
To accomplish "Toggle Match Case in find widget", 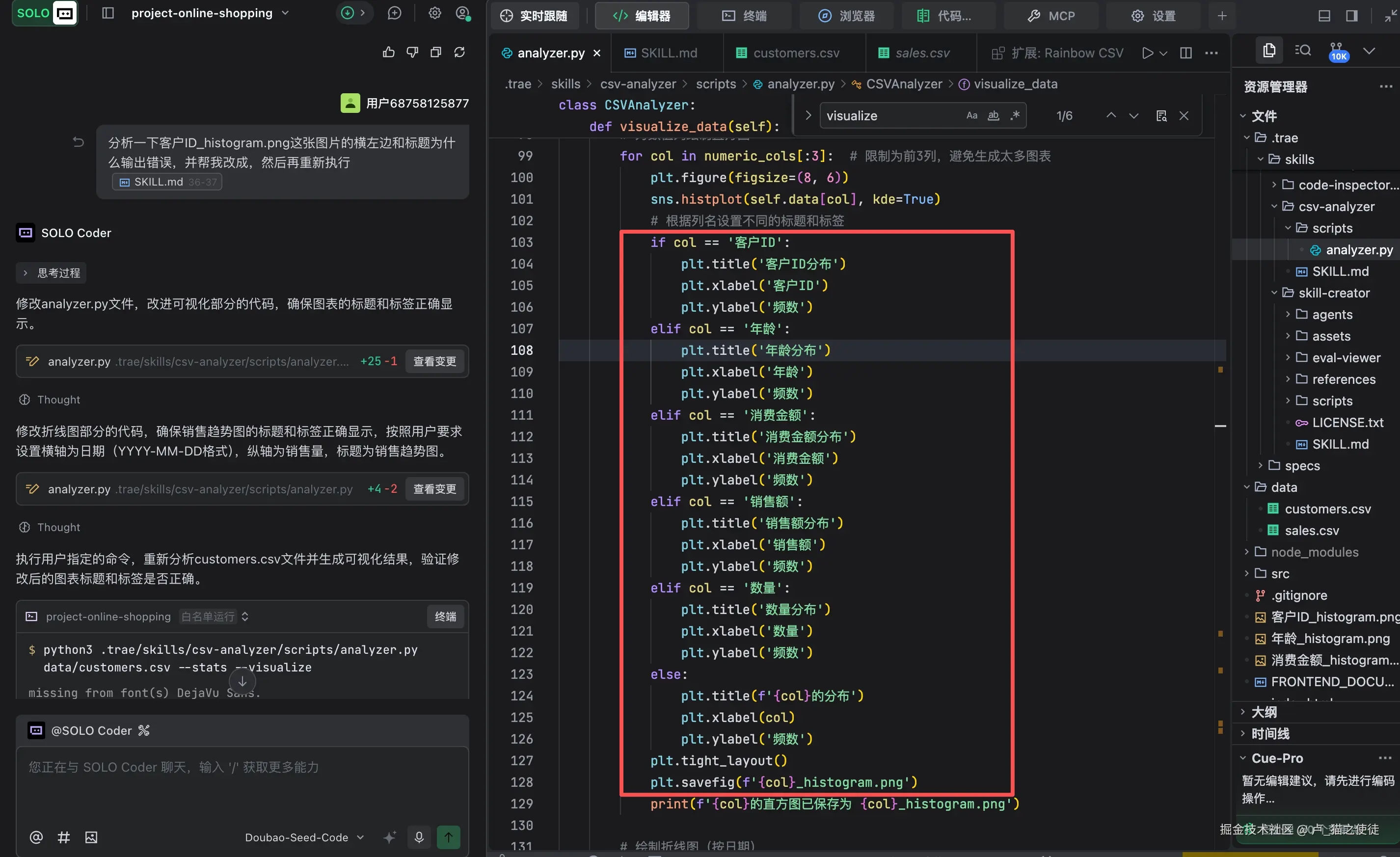I will (x=971, y=116).
